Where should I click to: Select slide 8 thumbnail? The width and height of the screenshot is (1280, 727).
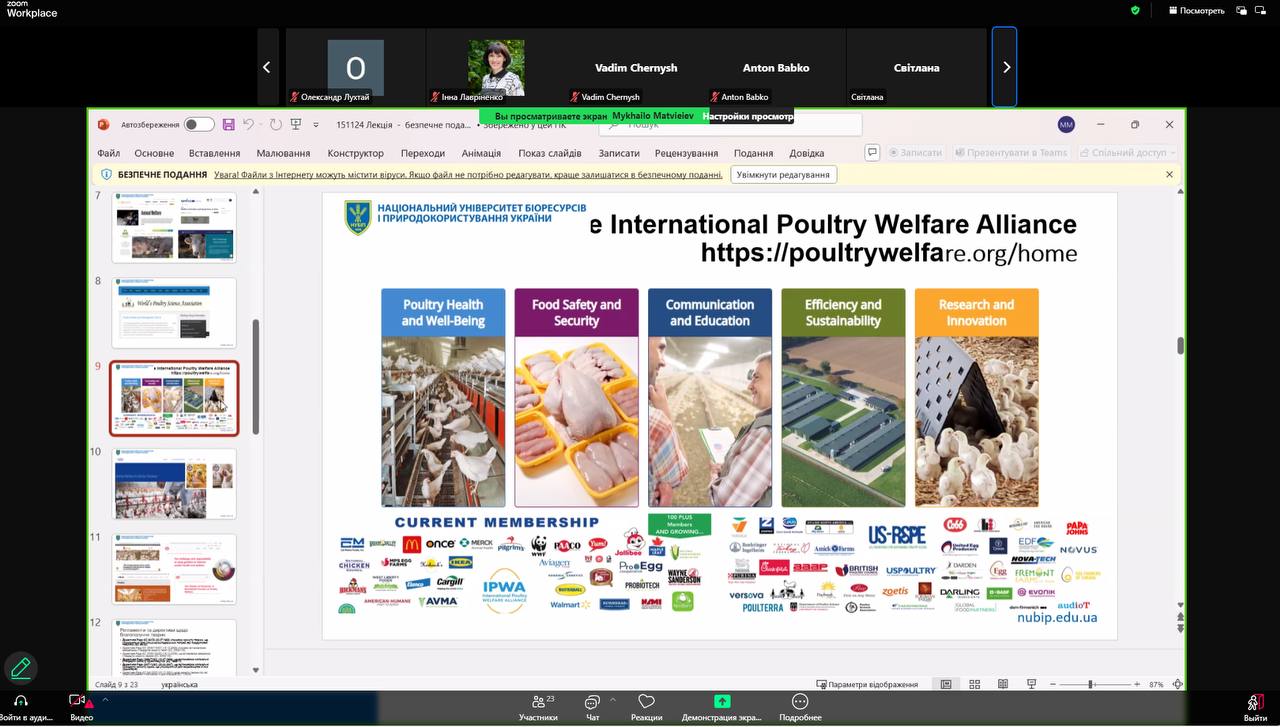174,313
